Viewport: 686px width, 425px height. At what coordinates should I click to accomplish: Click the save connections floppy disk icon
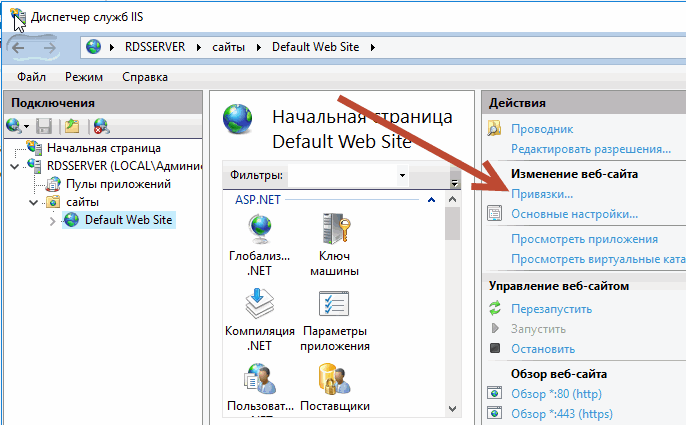43,125
